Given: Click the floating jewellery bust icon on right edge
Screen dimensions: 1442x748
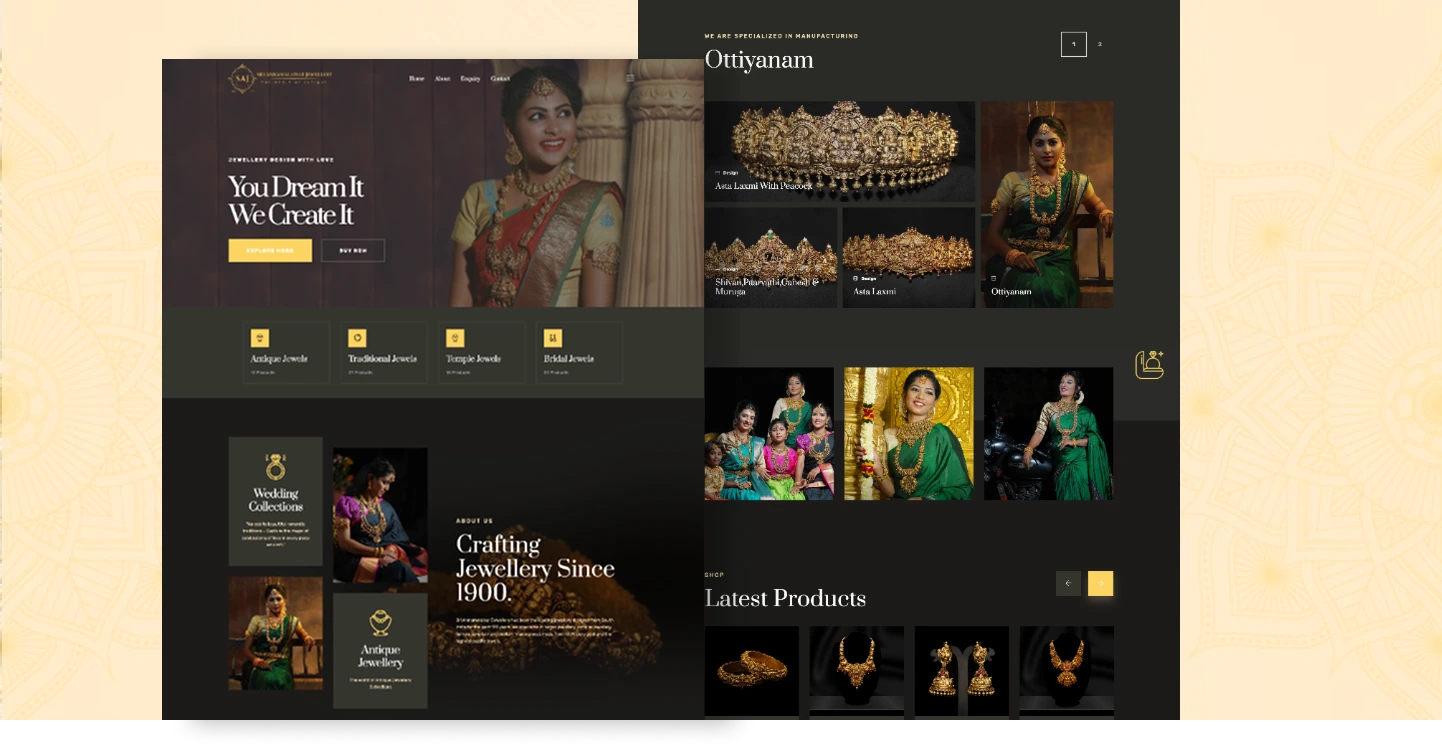Looking at the screenshot, I should point(1149,364).
